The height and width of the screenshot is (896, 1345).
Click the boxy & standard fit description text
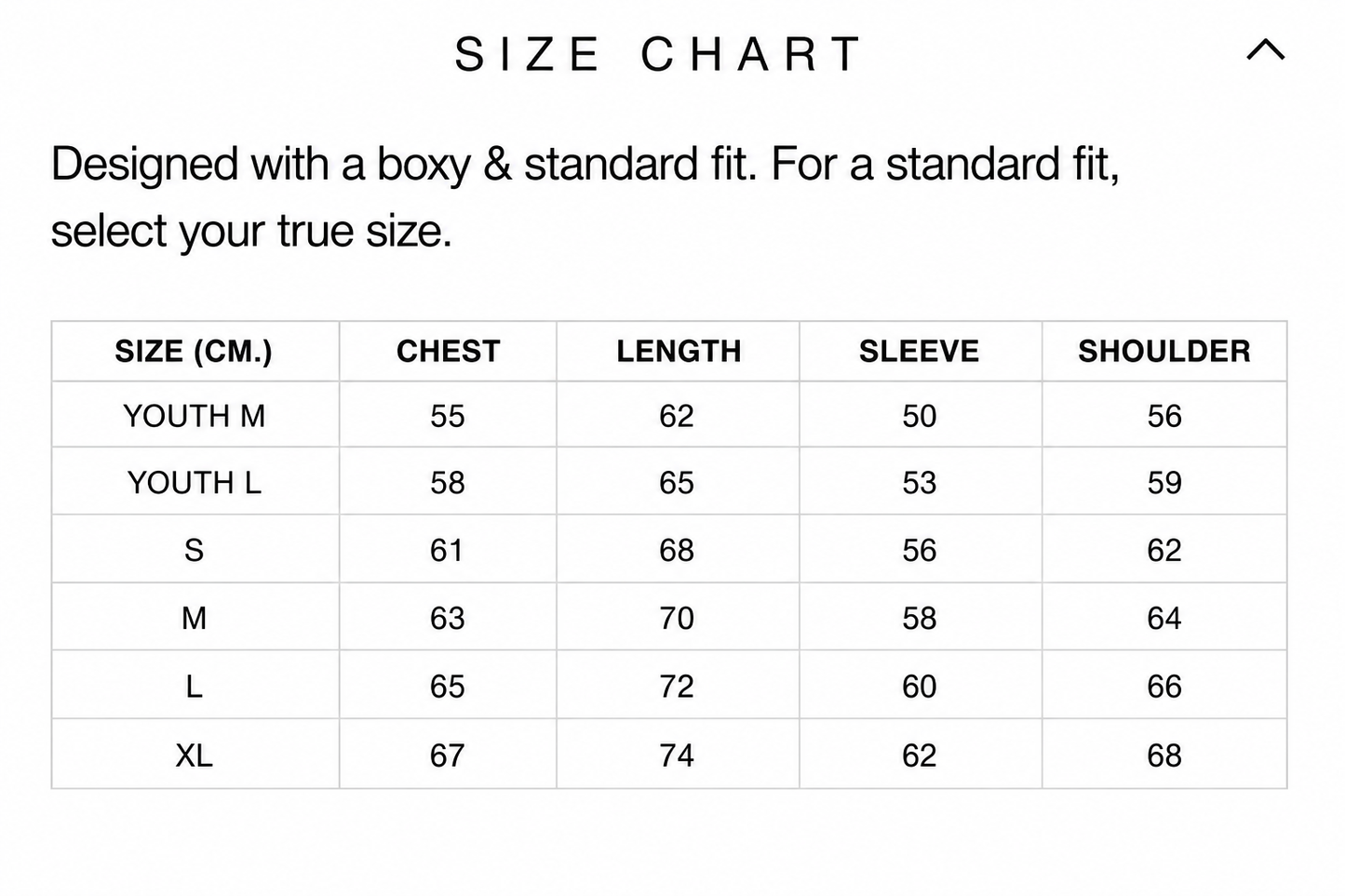(585, 197)
